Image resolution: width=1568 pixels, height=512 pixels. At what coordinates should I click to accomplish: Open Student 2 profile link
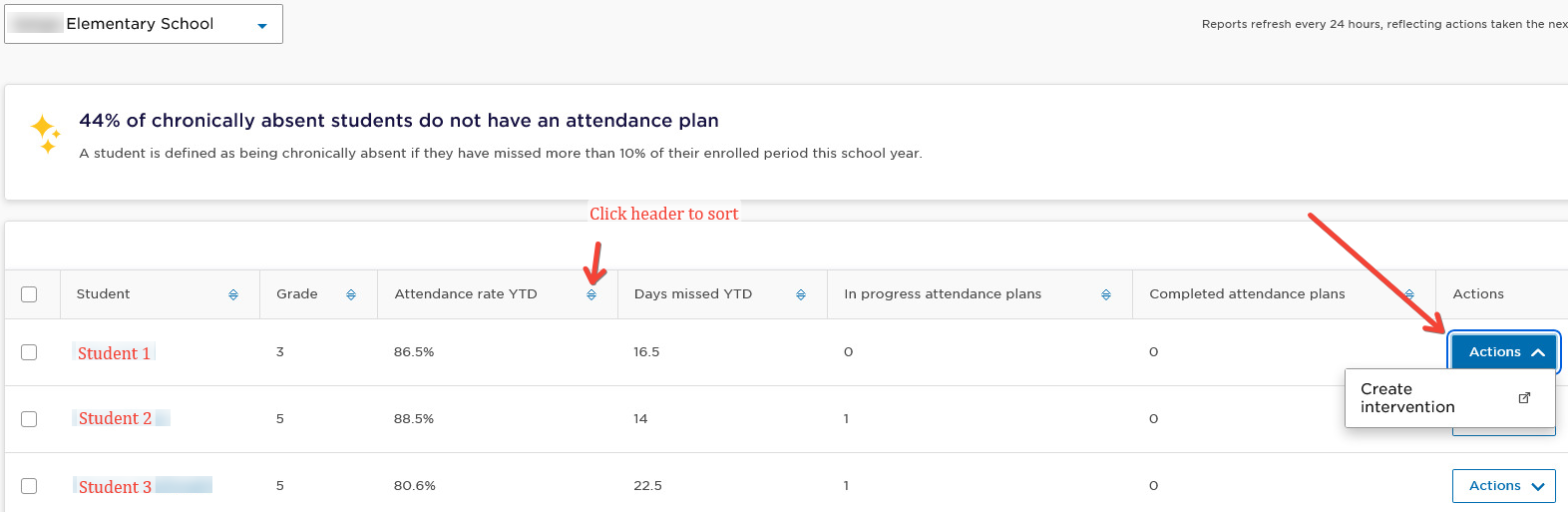[x=115, y=418]
